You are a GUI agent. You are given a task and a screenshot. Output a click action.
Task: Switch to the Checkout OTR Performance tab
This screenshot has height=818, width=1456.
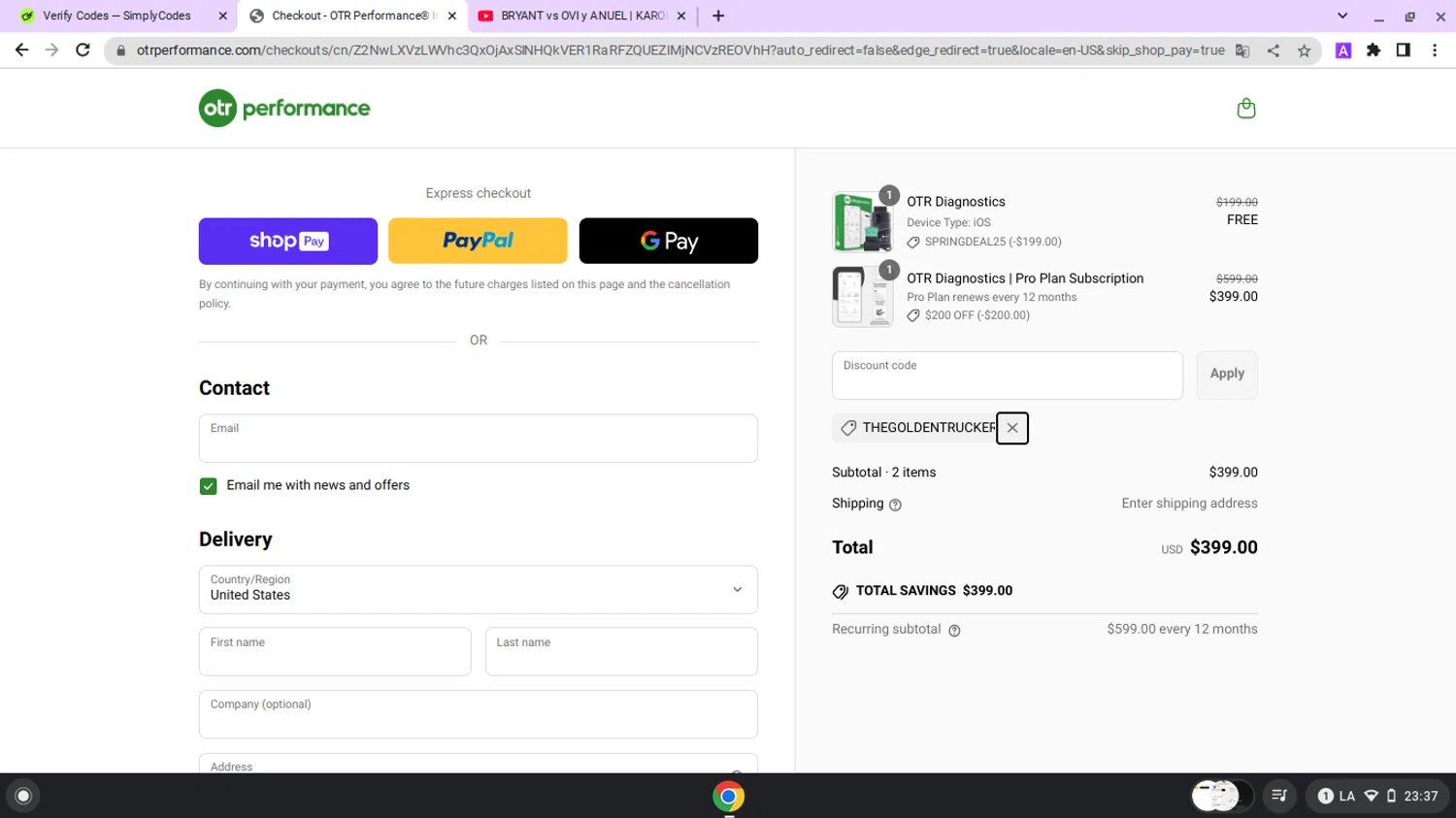point(352,16)
